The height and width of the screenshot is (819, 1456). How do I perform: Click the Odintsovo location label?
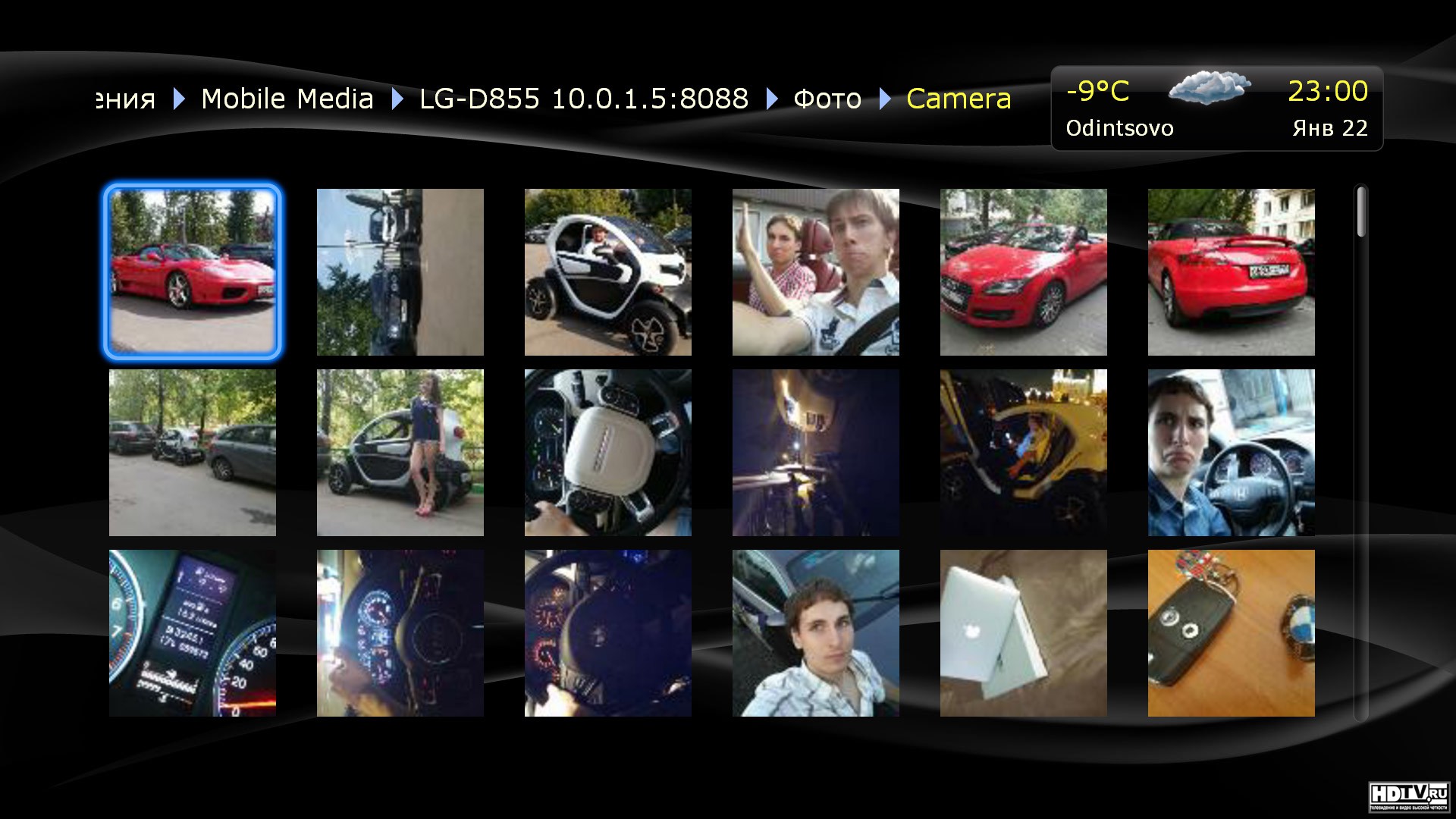point(1119,128)
